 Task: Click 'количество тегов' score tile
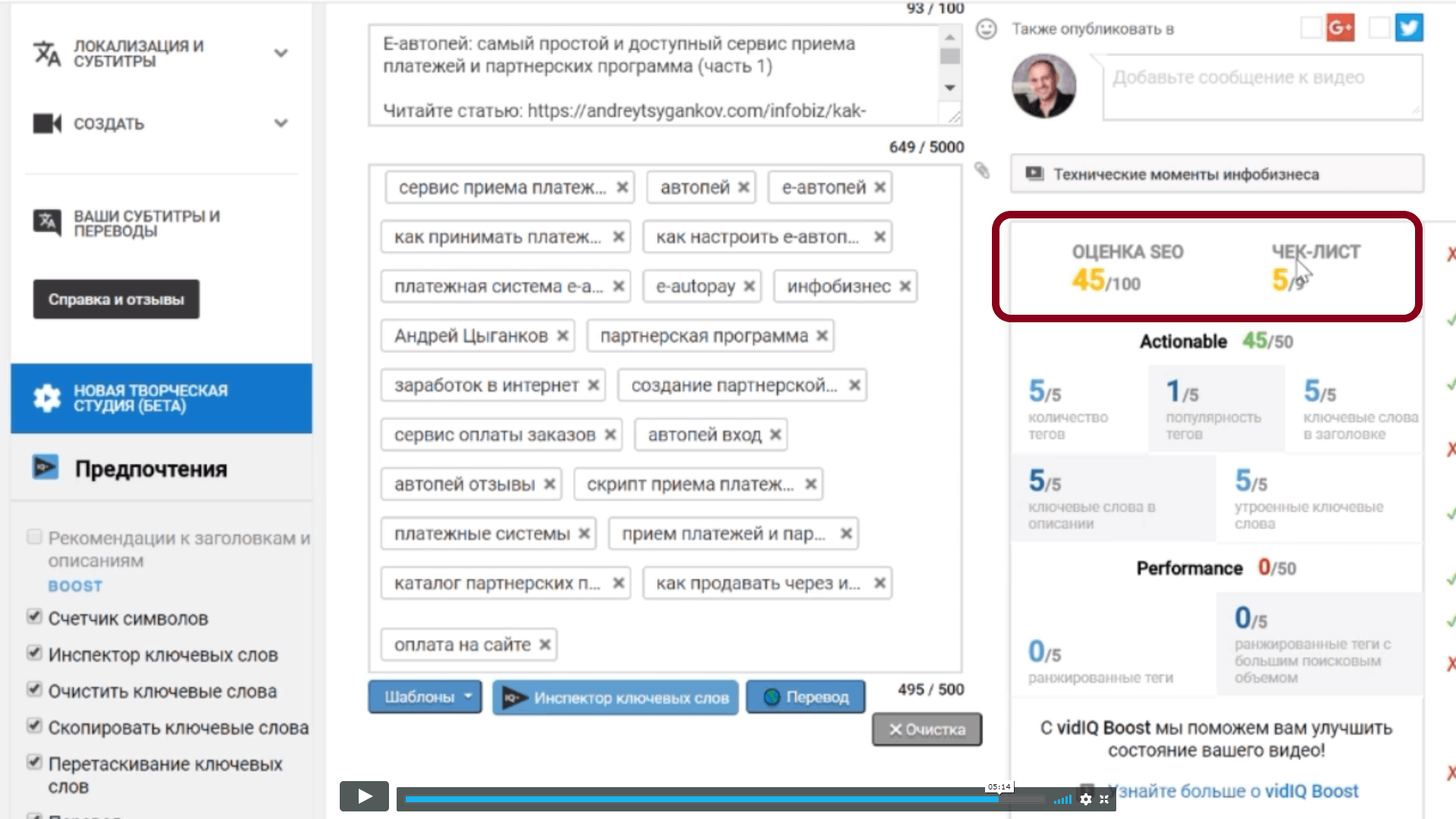(x=1078, y=409)
